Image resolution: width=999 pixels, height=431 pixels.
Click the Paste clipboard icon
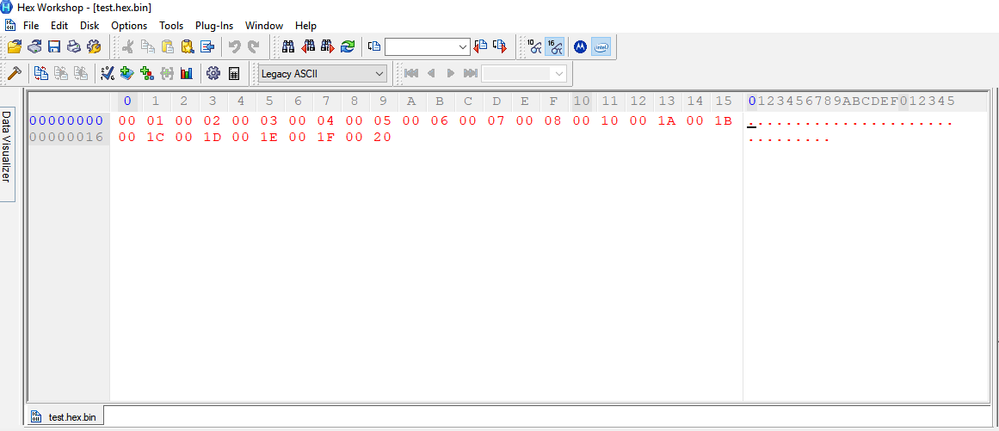pos(168,47)
